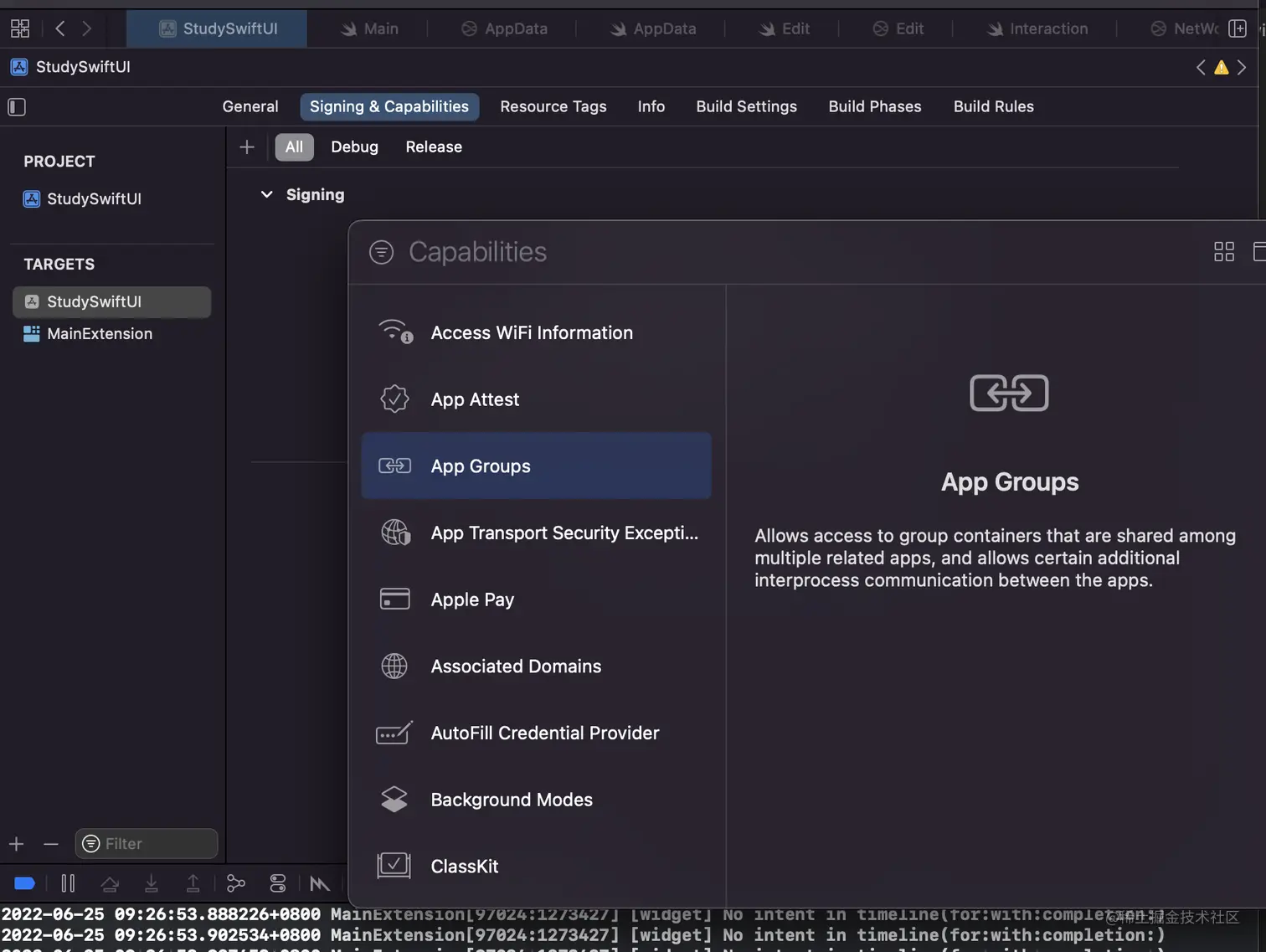Remove the selected target with minus
This screenshot has width=1266, height=952.
pos(51,844)
